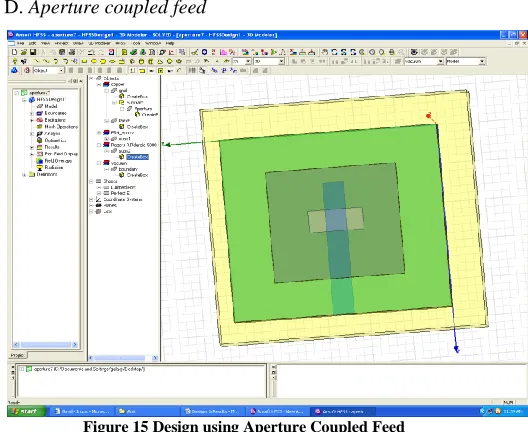
Task: Select the Draw Cone tool
Action: click(x=160, y=61)
